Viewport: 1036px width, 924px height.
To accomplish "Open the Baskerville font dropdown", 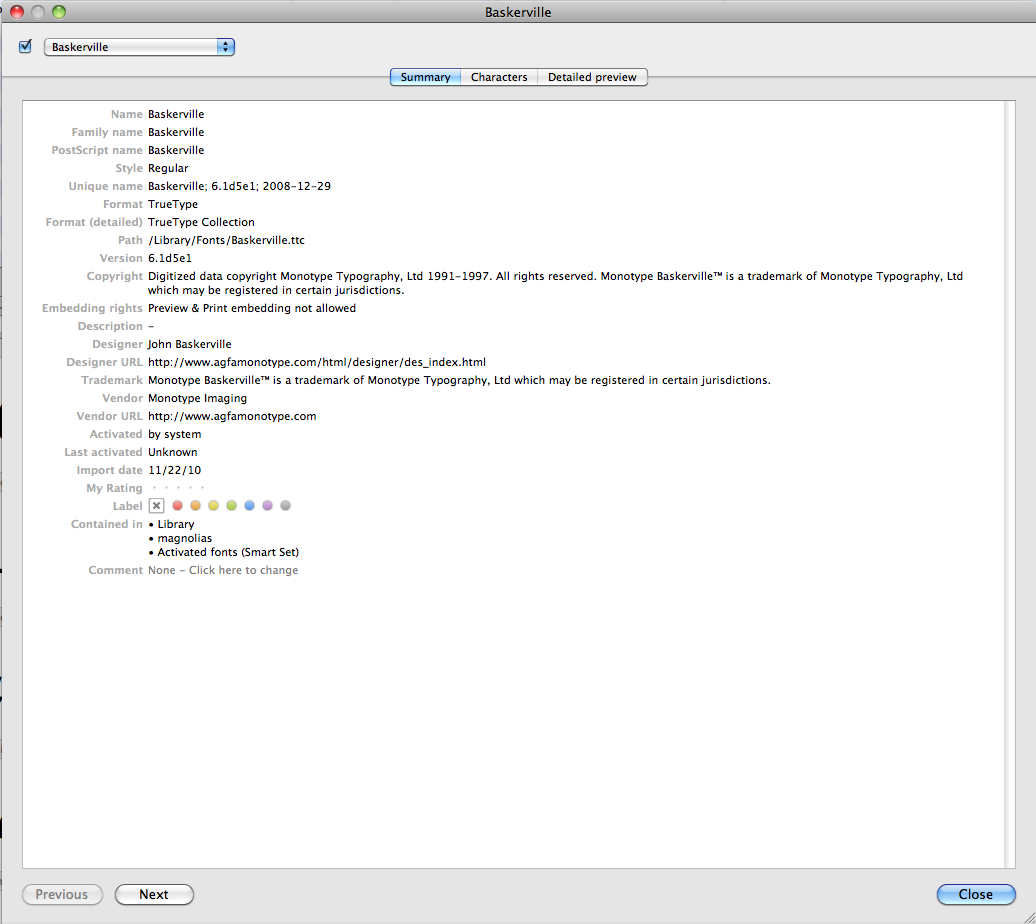I will click(139, 47).
